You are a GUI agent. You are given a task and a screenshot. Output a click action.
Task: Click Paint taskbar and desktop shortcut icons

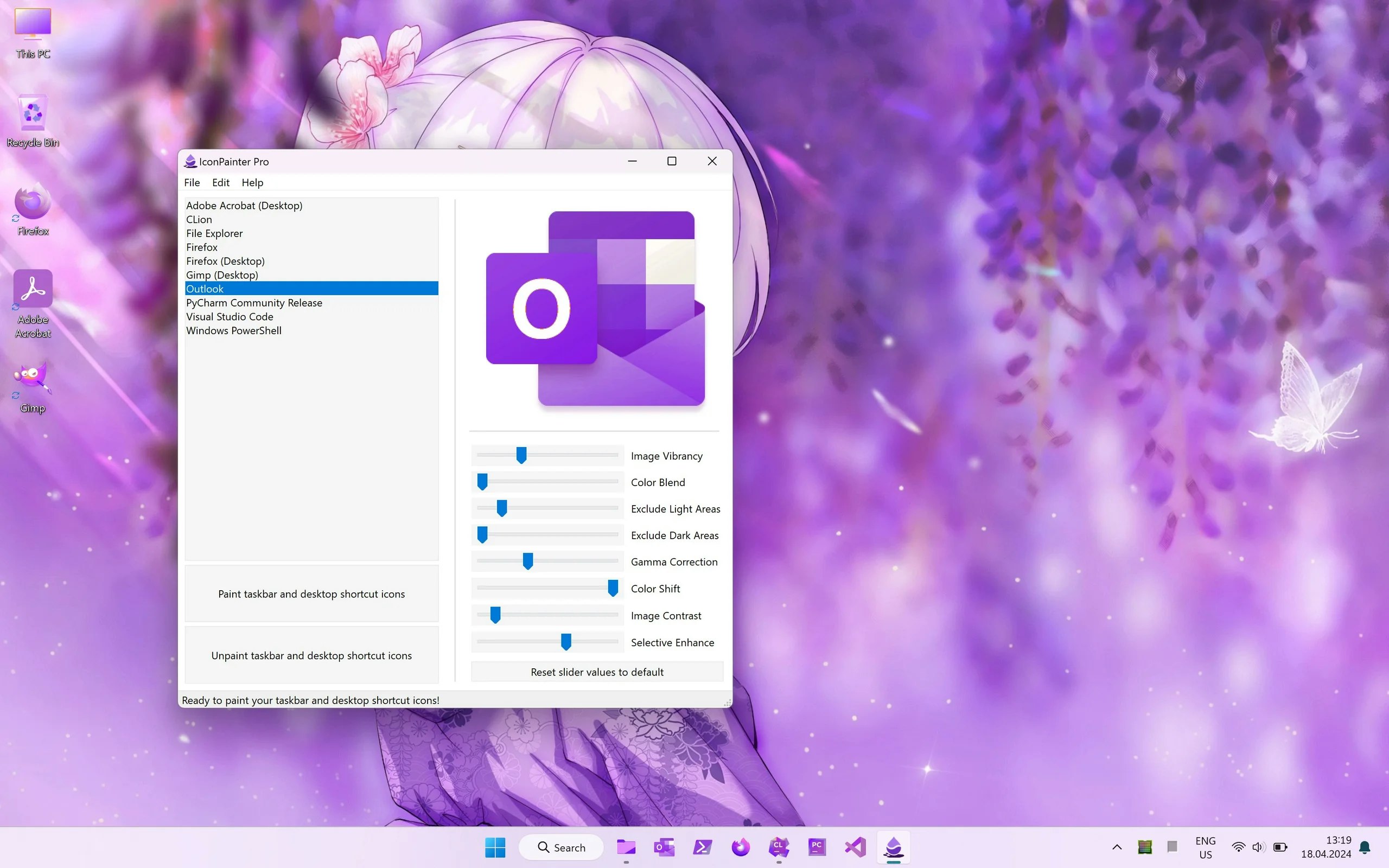click(x=311, y=593)
